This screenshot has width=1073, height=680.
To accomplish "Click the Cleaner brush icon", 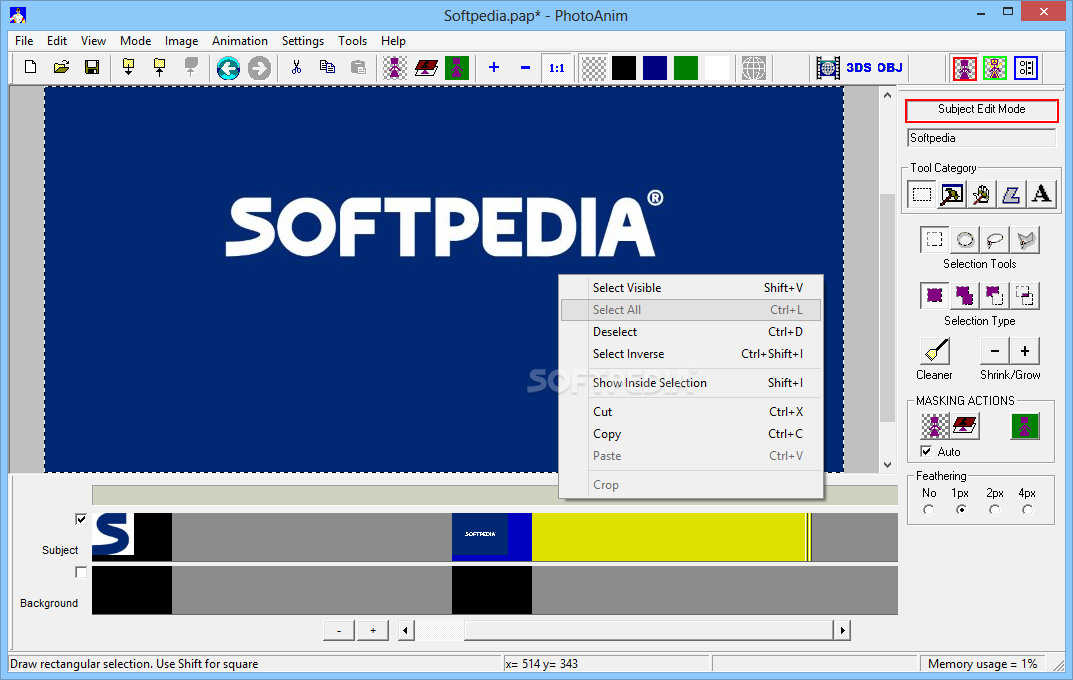I will 935,351.
